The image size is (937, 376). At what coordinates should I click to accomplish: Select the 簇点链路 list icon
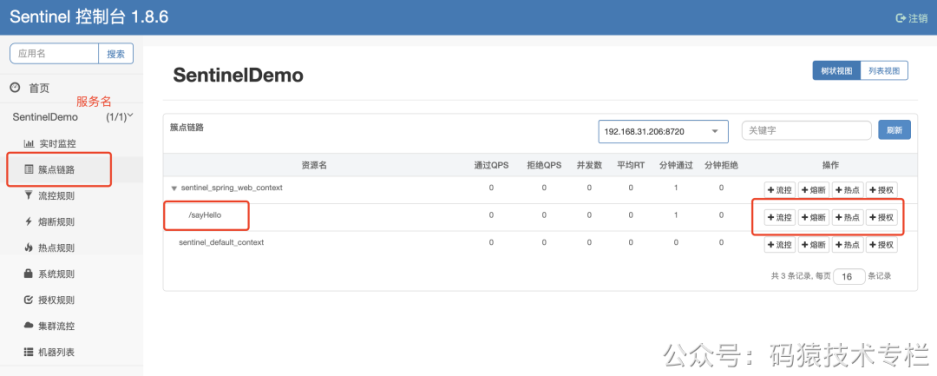[28, 170]
